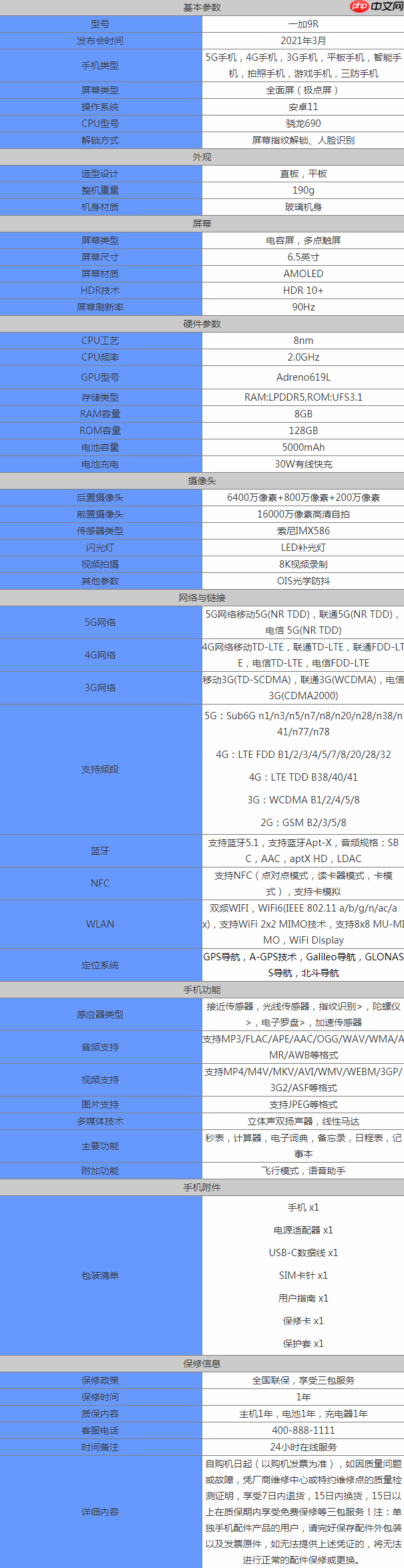The height and width of the screenshot is (1568, 404).
Task: Click the 硬件参数 section header
Action: tap(202, 324)
